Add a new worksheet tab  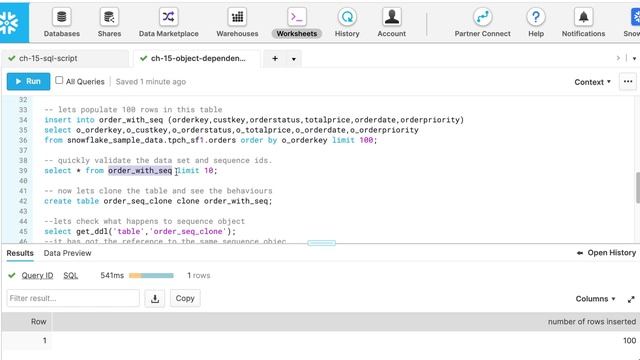coord(275,59)
